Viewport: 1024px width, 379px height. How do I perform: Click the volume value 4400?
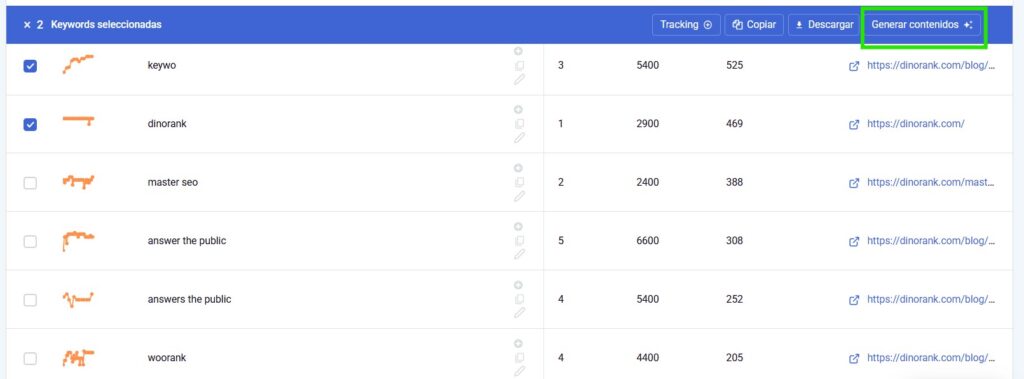pos(647,357)
